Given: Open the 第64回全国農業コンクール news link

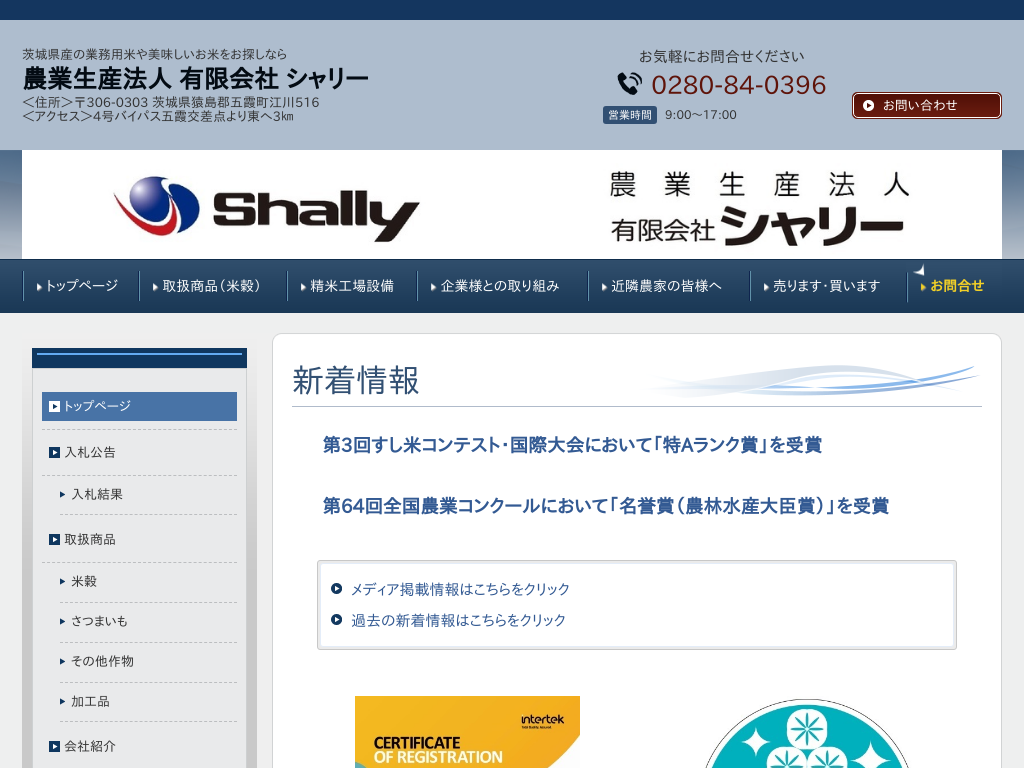Looking at the screenshot, I should tap(605, 506).
